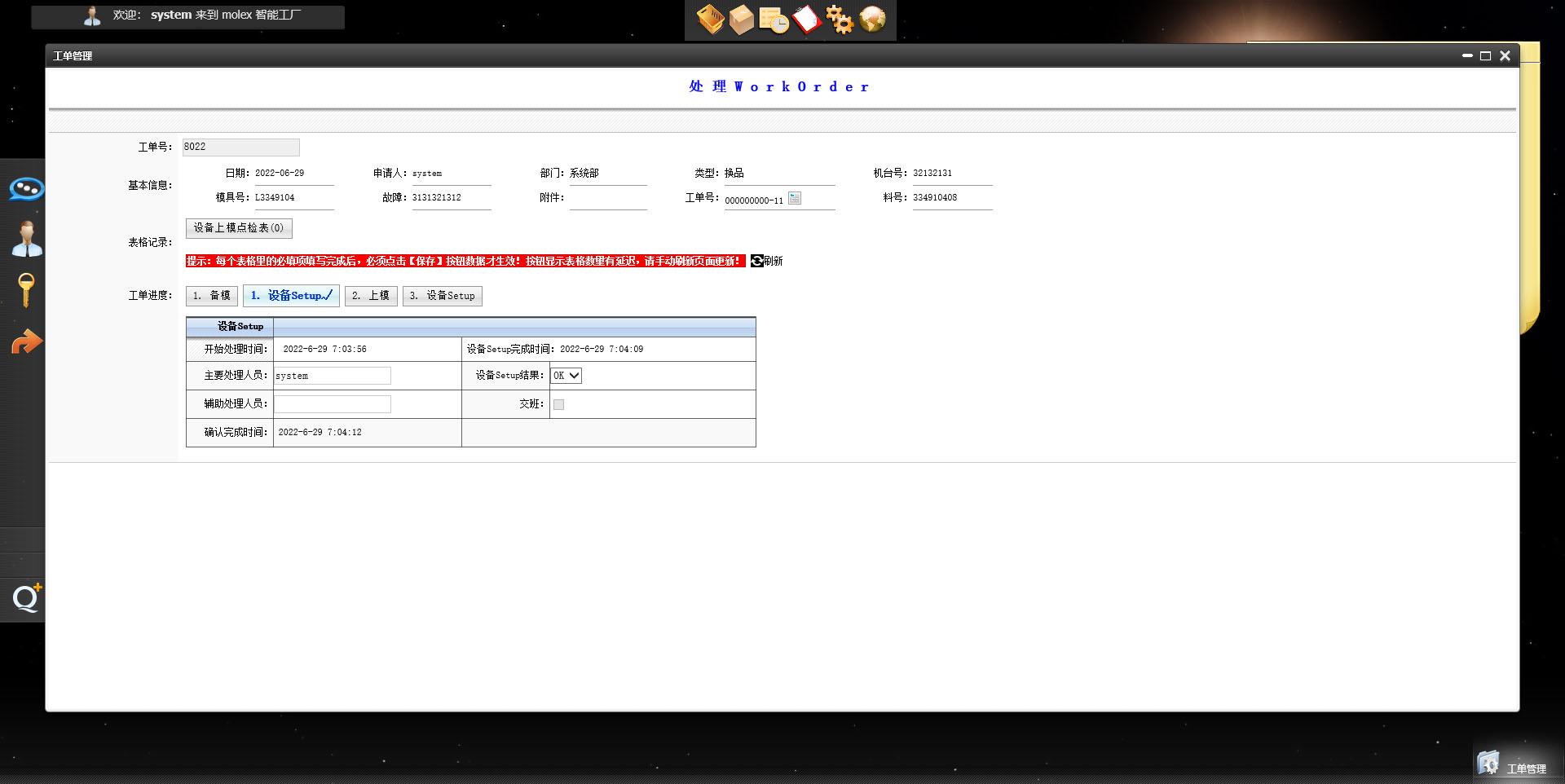Expand the 设备Setup结果 dropdown

pos(566,376)
